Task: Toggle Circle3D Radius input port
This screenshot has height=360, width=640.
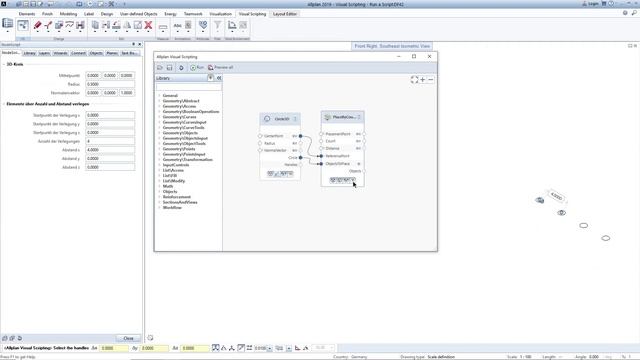Action: (x=260, y=143)
